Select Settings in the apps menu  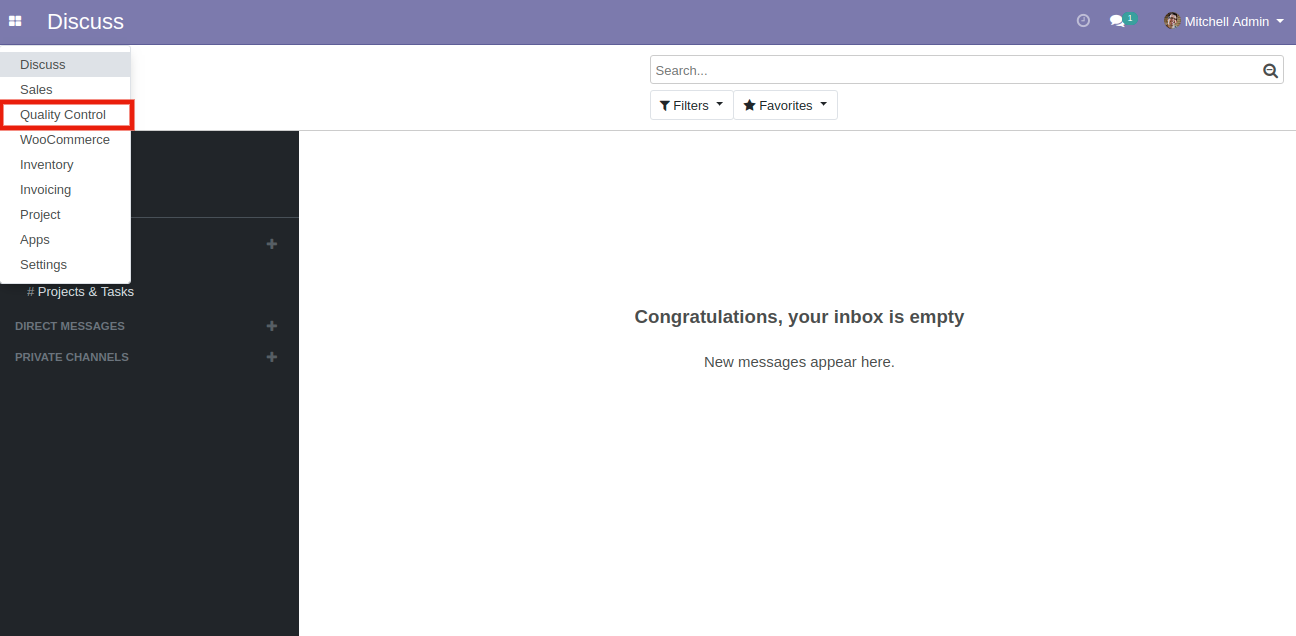point(43,265)
